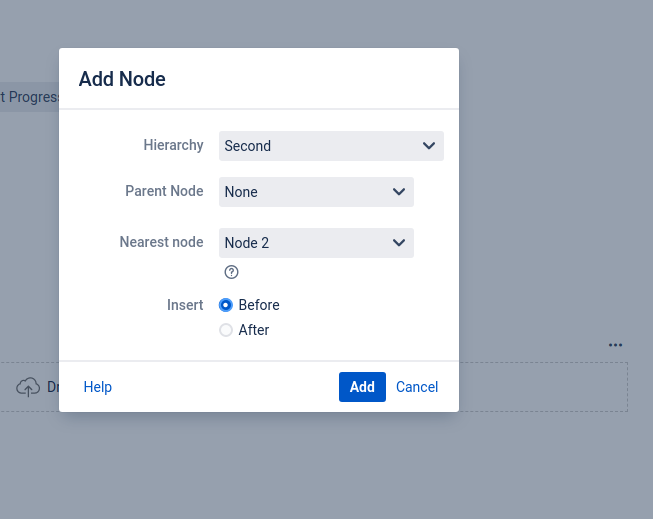Click the question mark help icon below Nearest node

232,272
